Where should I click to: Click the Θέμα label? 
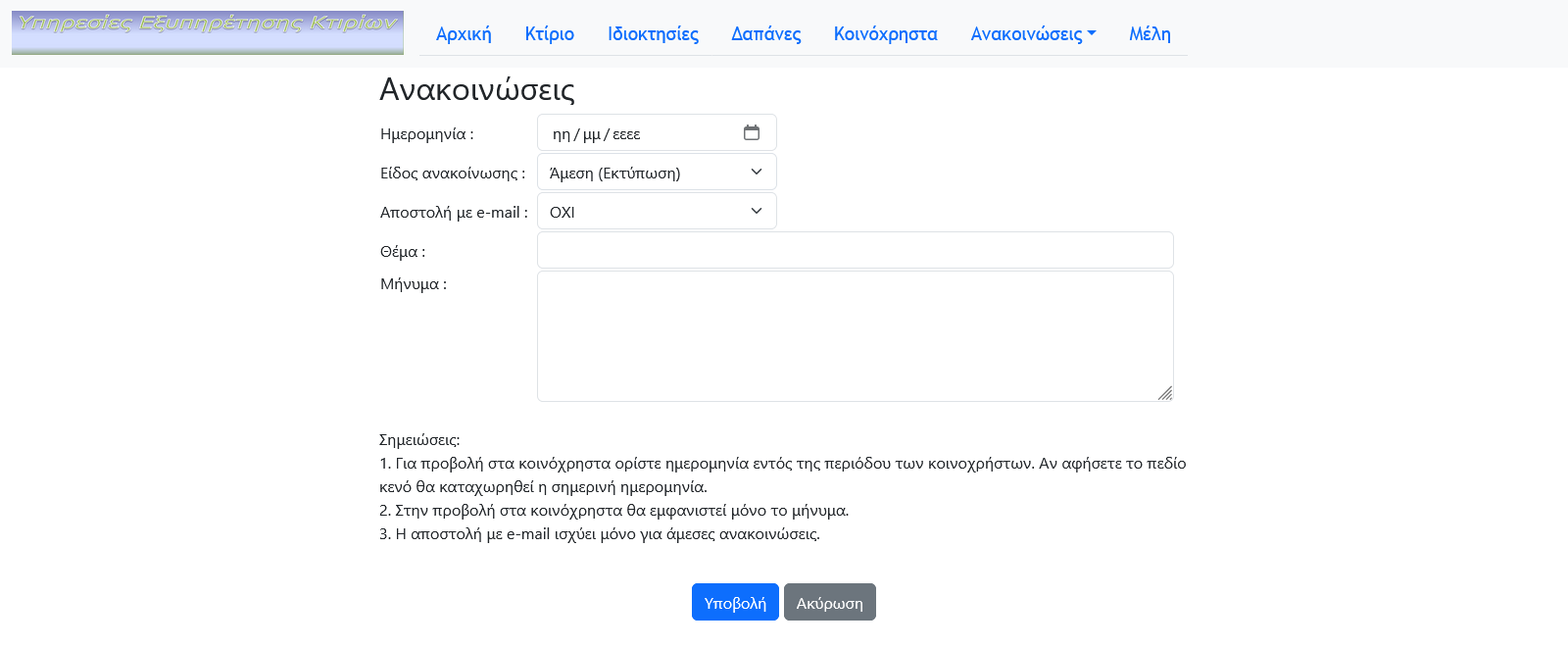point(403,251)
